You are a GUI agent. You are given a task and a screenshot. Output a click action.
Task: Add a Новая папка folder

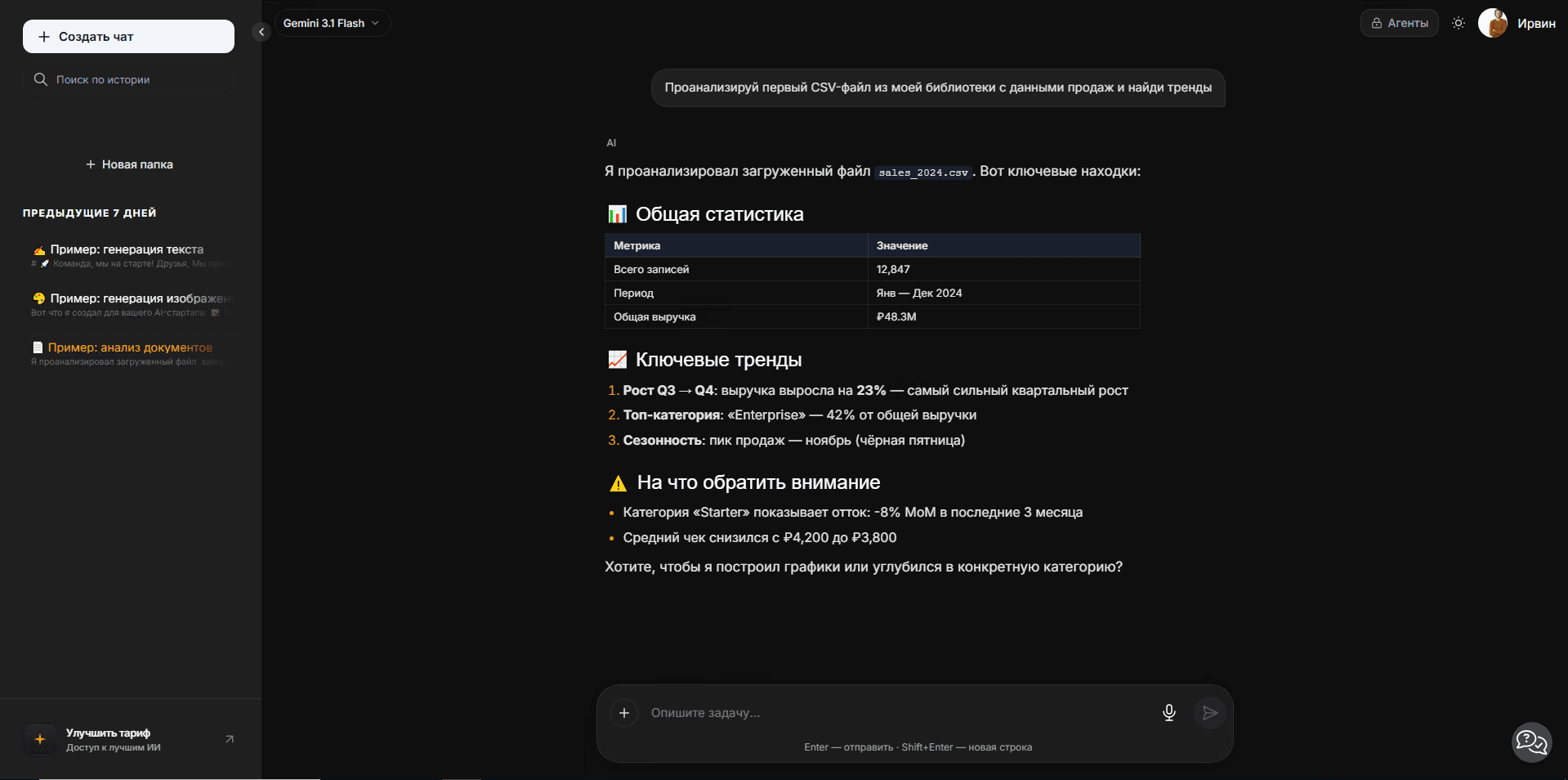pyautogui.click(x=129, y=164)
